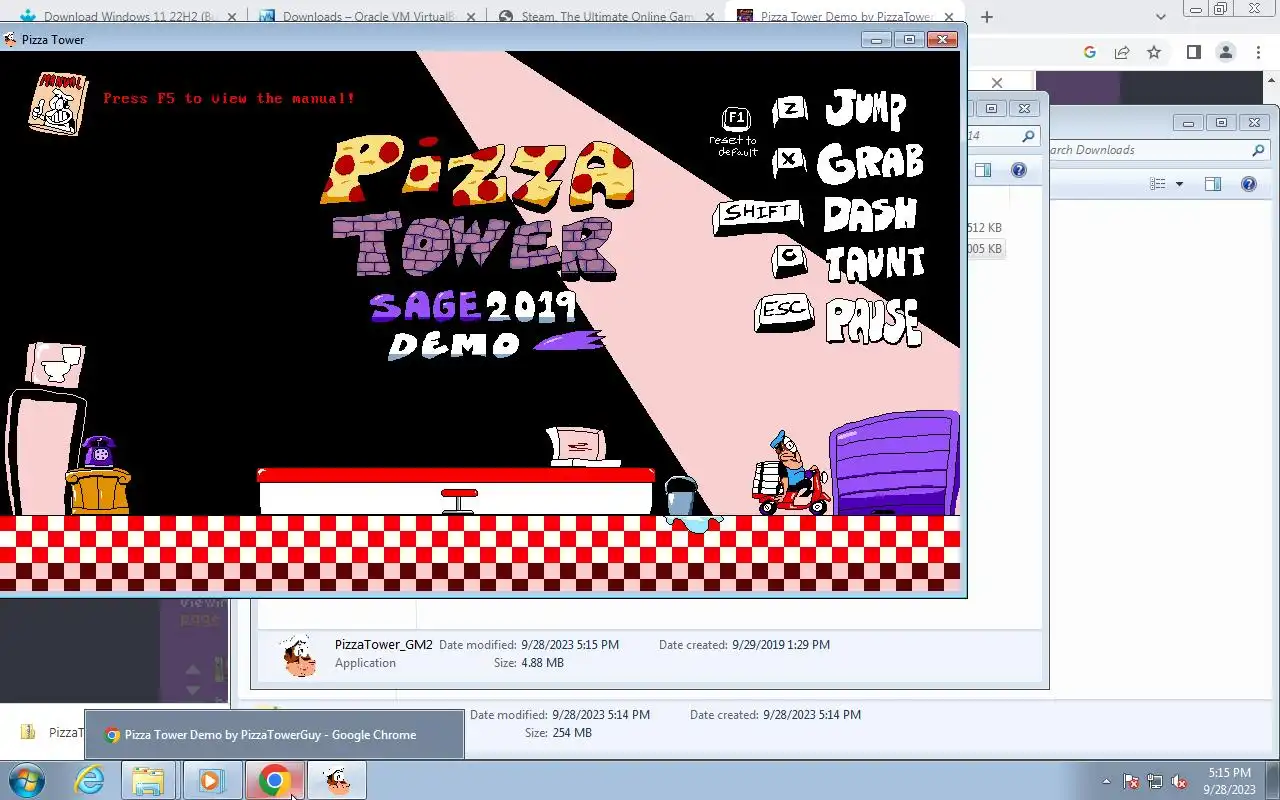Click the PizzaTower_GM2 file name
This screenshot has height=800, width=1280.
(x=384, y=645)
